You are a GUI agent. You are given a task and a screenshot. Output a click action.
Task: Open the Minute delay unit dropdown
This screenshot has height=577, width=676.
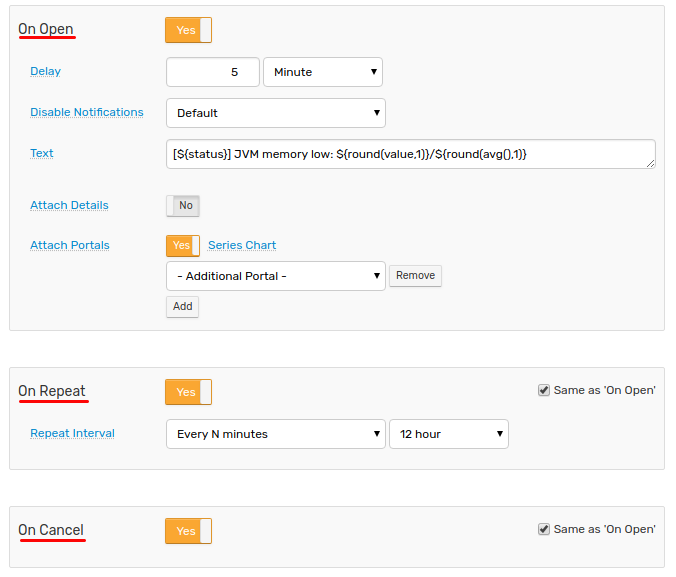pyautogui.click(x=323, y=72)
